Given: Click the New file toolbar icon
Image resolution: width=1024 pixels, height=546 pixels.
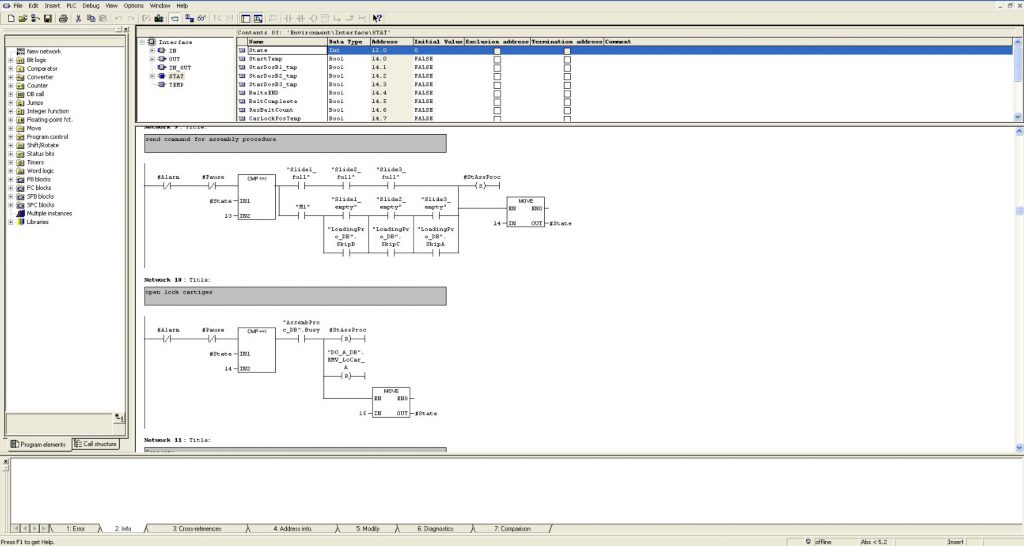Looking at the screenshot, I should 9,18.
